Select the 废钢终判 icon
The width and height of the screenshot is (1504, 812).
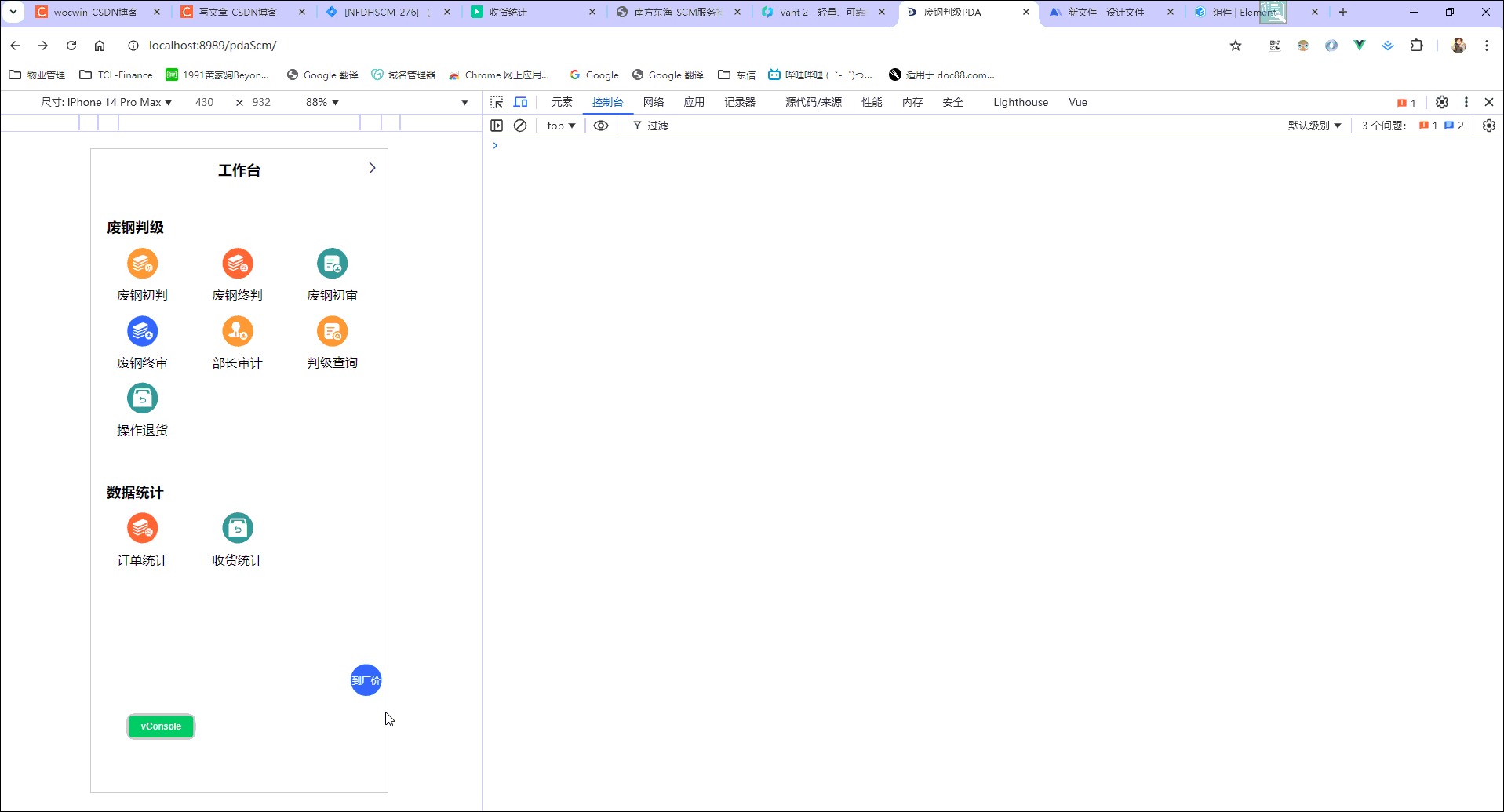(237, 275)
